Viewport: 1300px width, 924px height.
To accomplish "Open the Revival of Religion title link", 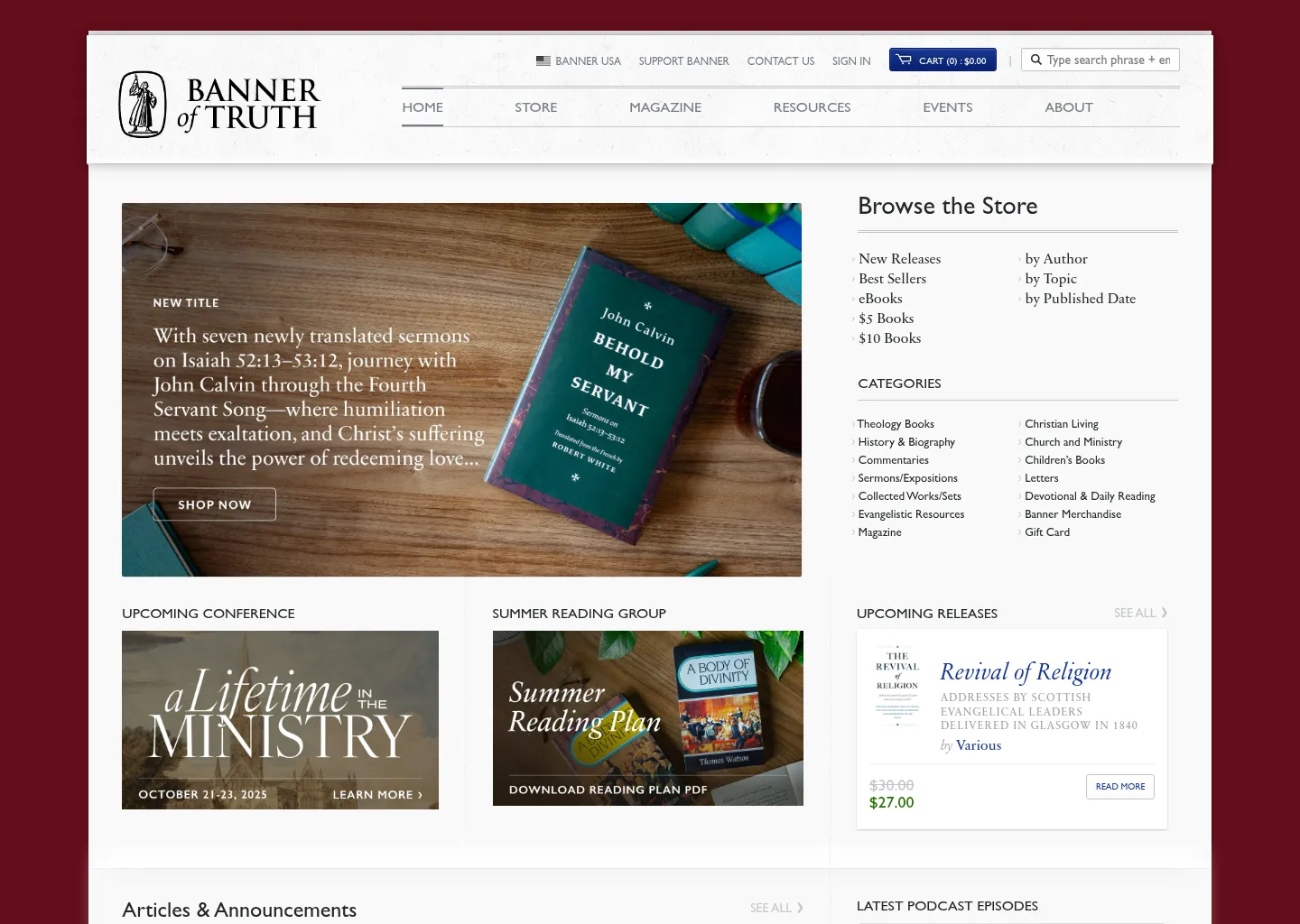I will pos(1026,672).
